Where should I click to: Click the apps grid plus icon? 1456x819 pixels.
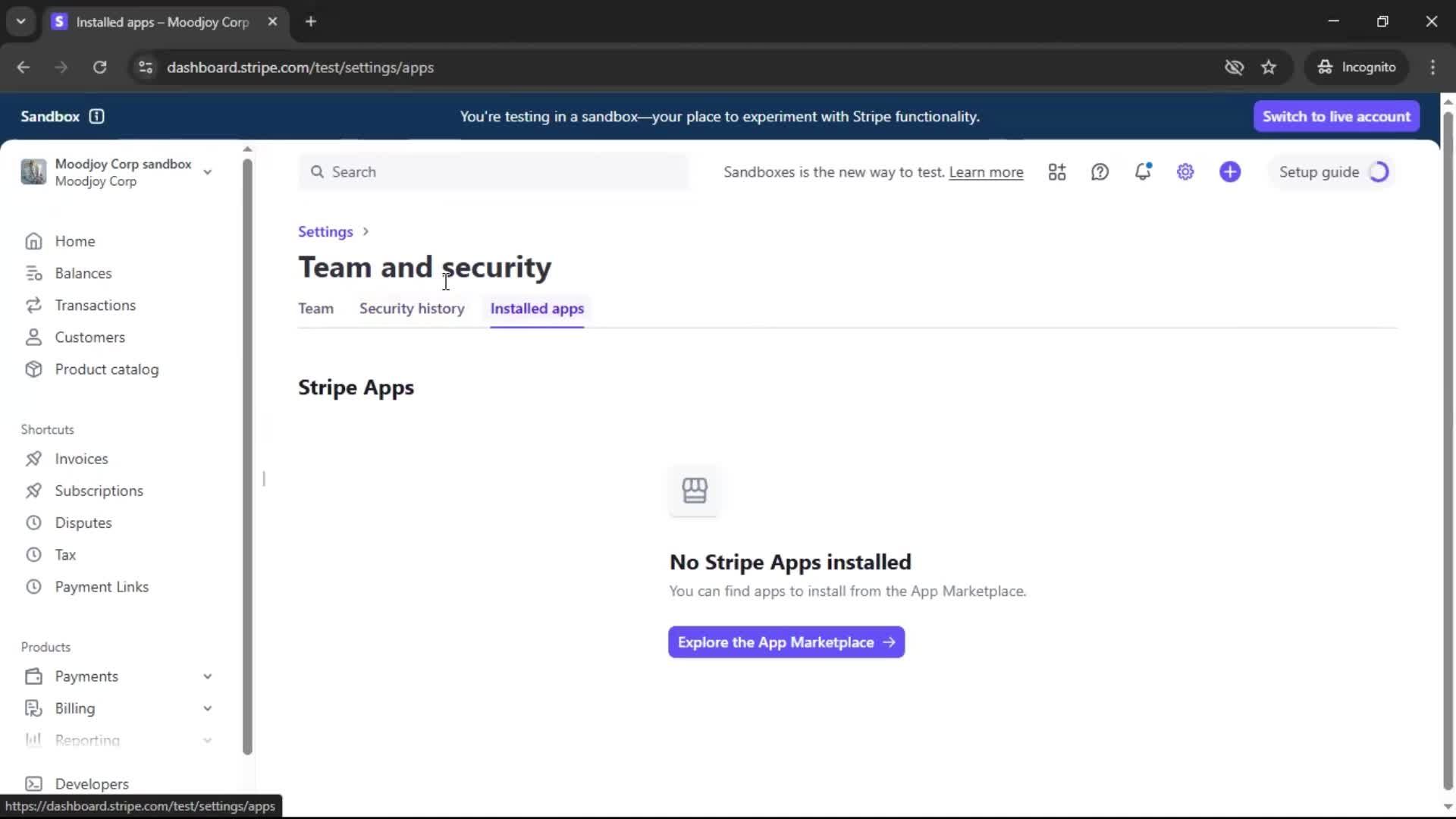pos(1057,172)
